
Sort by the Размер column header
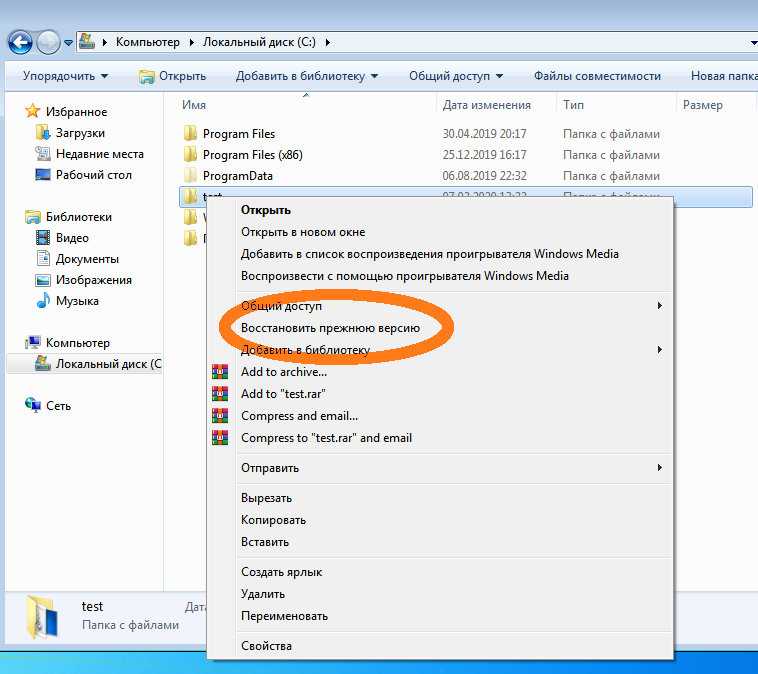click(702, 105)
